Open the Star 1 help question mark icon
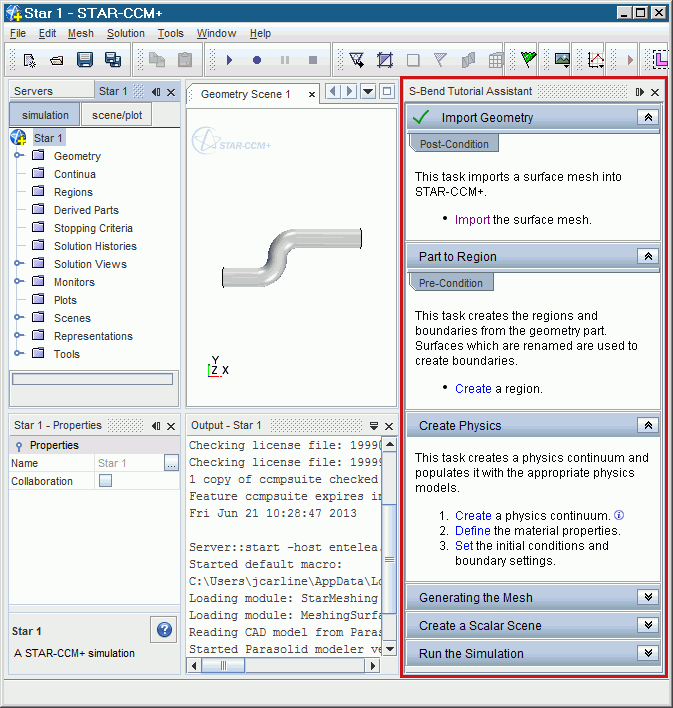 [x=165, y=630]
